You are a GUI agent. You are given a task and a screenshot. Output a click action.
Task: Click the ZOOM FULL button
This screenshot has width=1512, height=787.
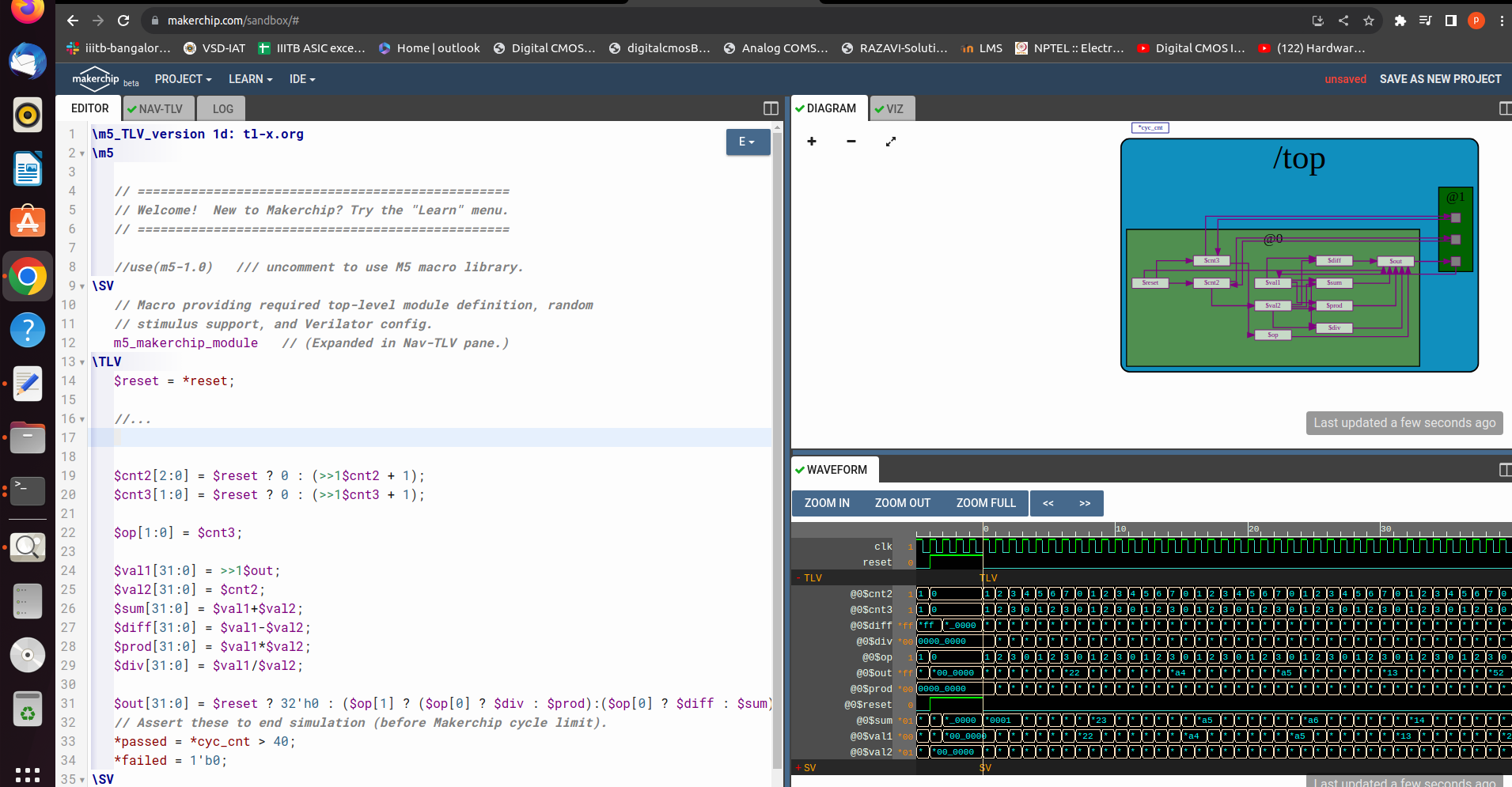coord(986,503)
